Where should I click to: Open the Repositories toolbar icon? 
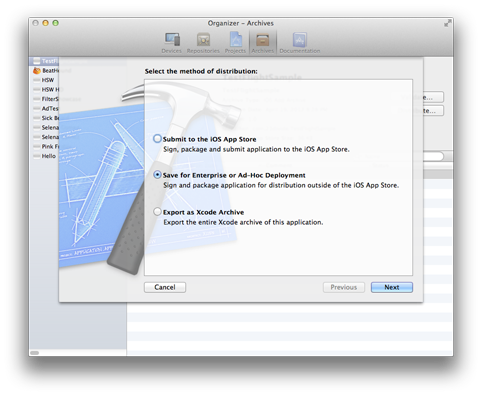tap(203, 43)
